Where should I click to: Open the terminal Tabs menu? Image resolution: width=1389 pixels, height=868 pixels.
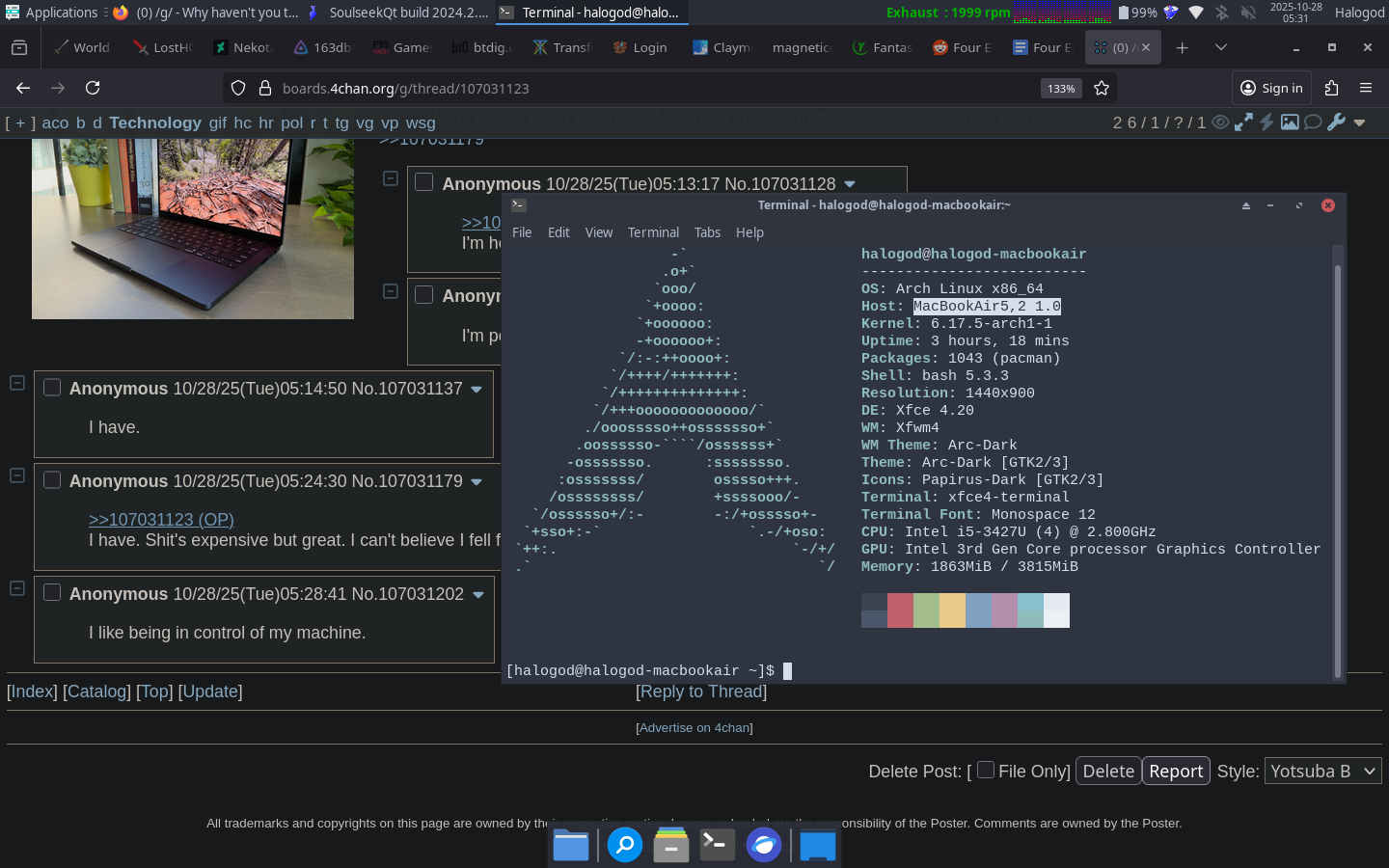point(707,232)
